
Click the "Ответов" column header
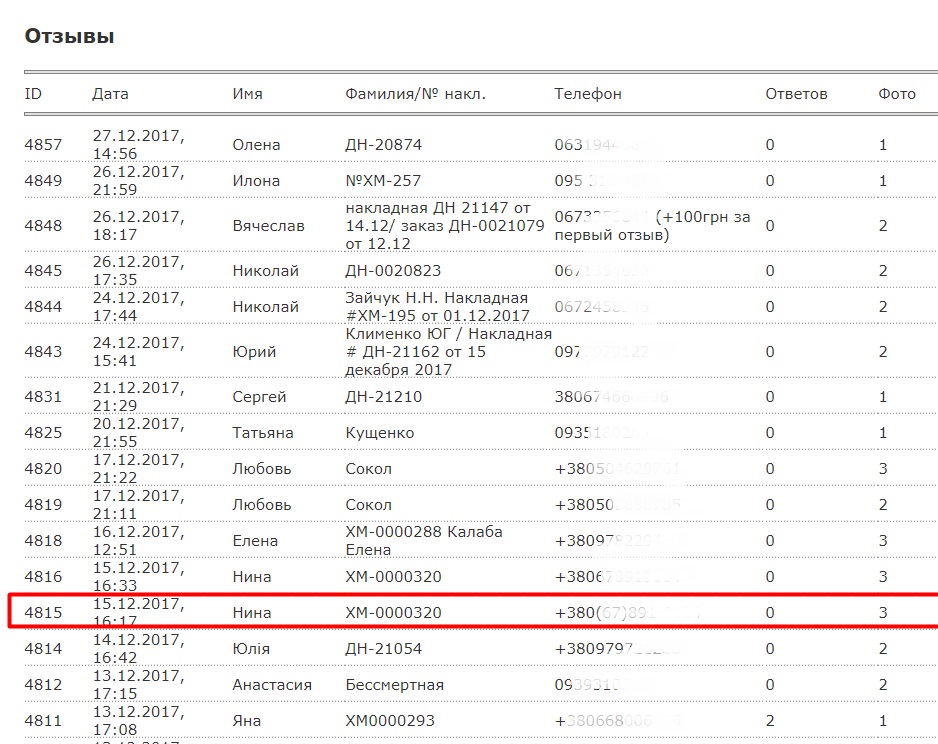click(x=796, y=94)
